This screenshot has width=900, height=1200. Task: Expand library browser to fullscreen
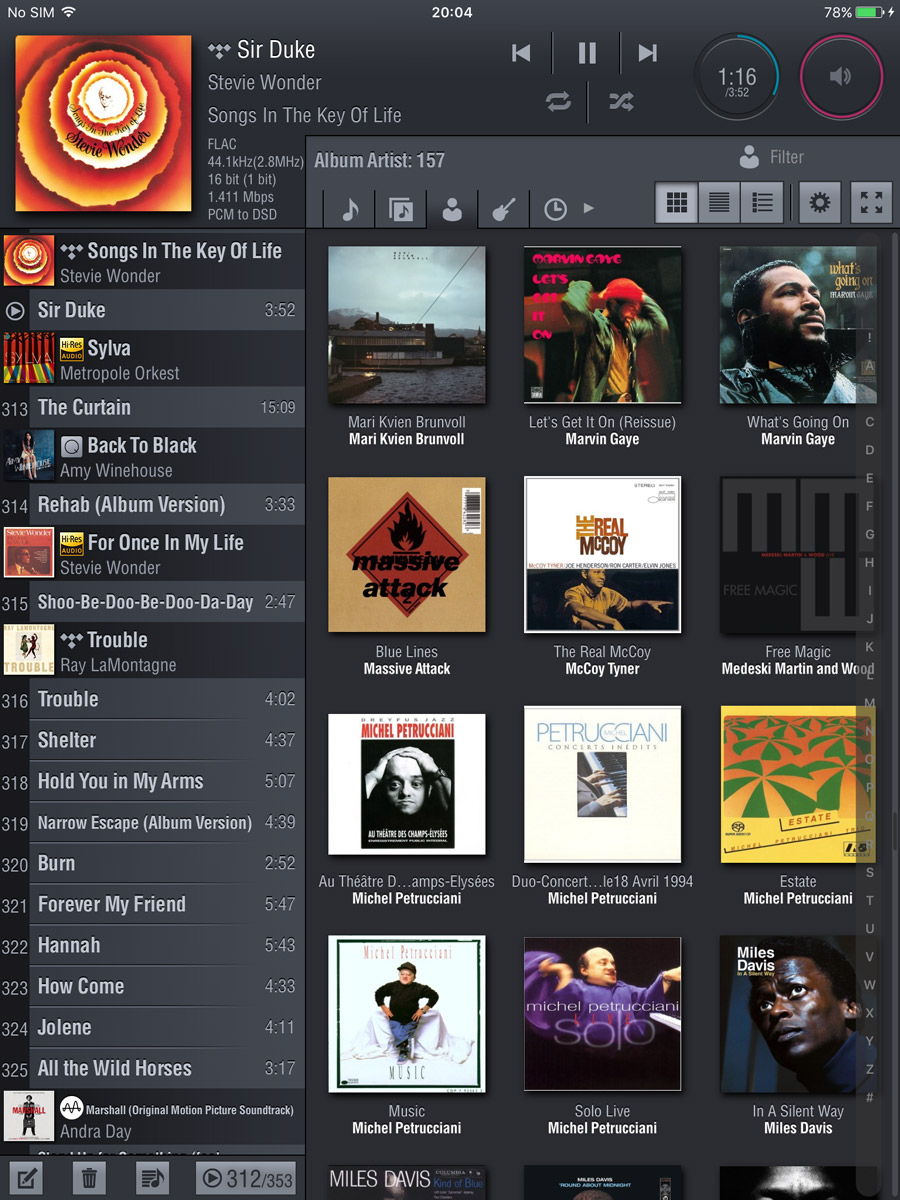coord(871,204)
